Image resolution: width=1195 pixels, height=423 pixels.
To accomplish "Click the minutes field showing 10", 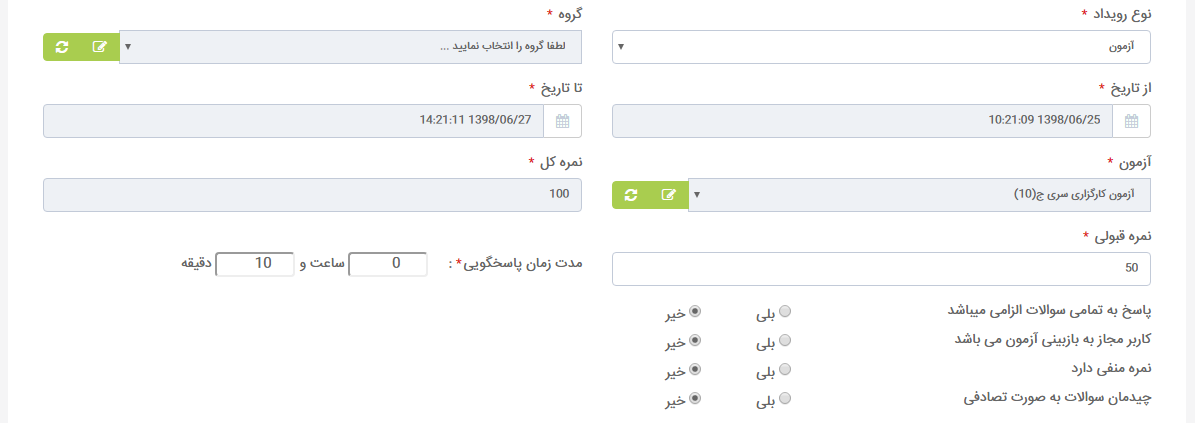I will pyautogui.click(x=255, y=264).
